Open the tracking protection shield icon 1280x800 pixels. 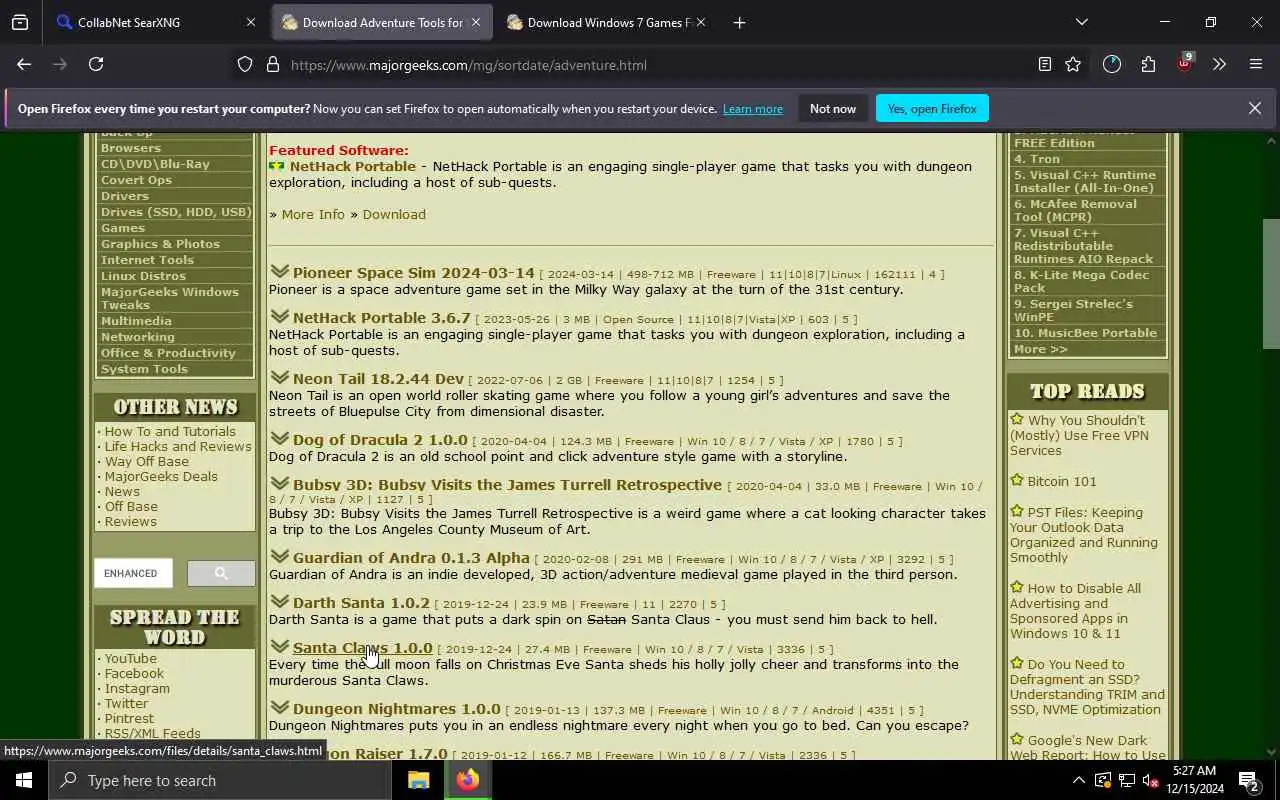(245, 65)
